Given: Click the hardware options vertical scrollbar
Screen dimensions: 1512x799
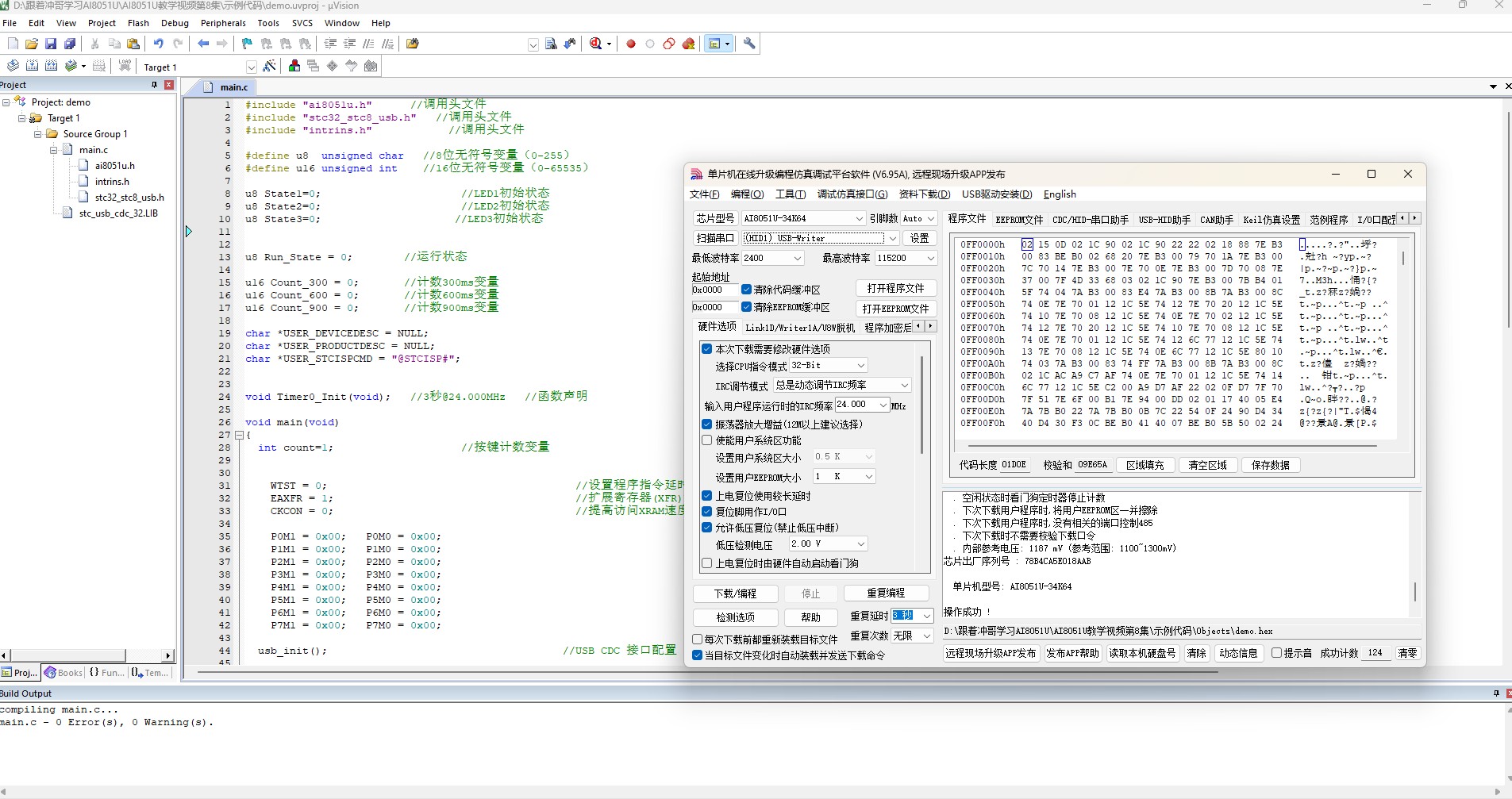Looking at the screenshot, I should [921, 405].
